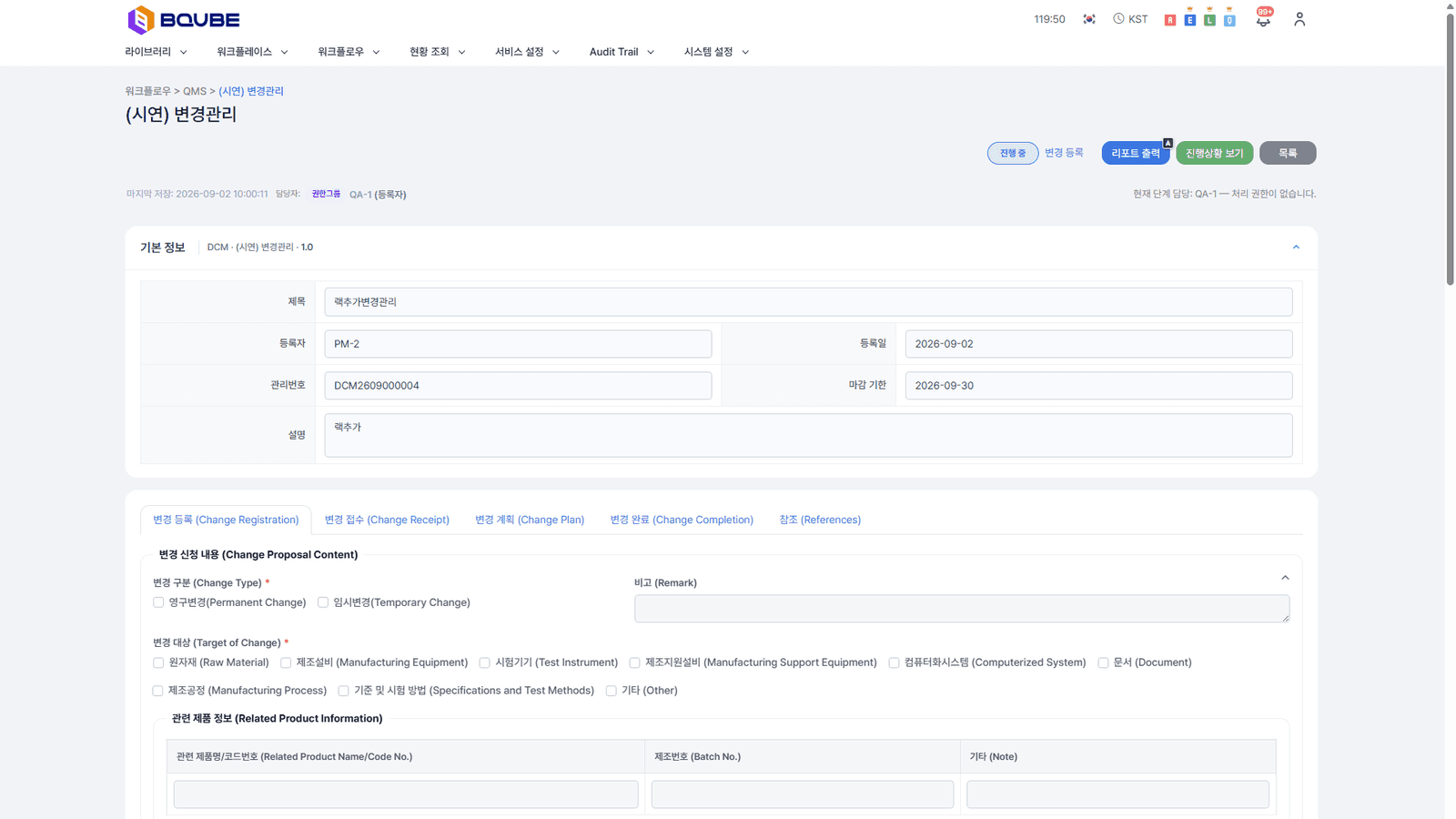Open the 워크플로우 dropdown menu
This screenshot has height=819, width=1456.
(349, 52)
